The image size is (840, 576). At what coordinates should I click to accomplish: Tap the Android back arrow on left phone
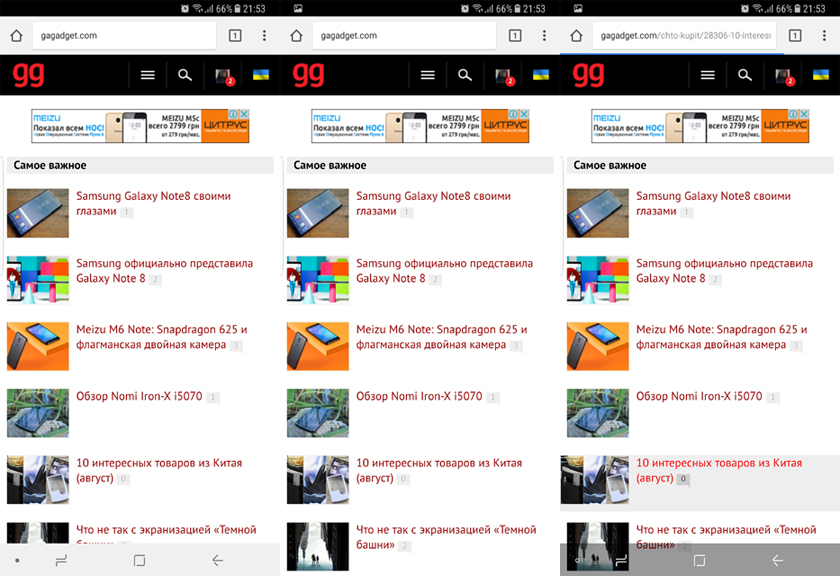coord(218,560)
